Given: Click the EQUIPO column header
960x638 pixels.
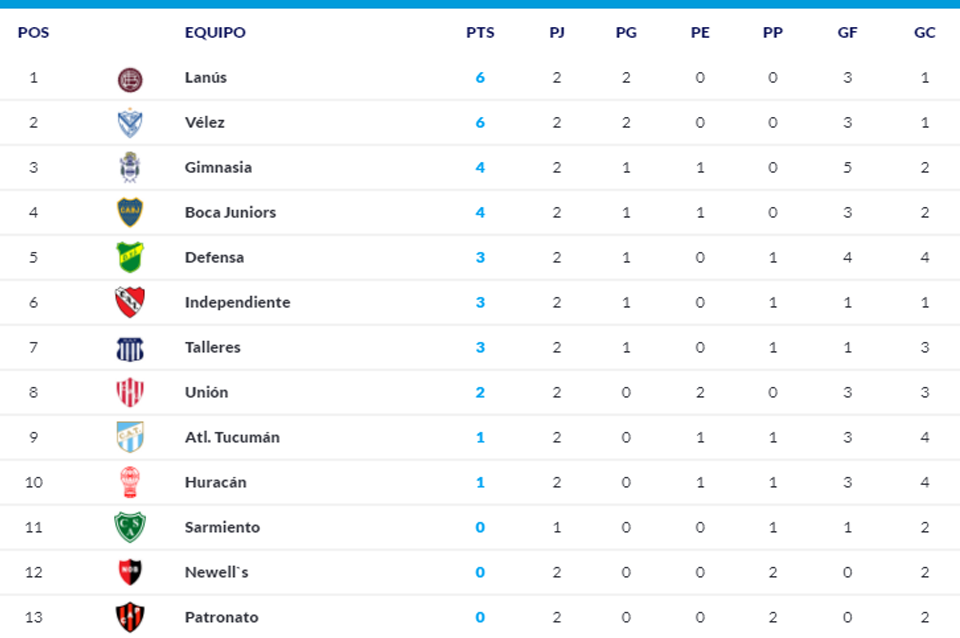Looking at the screenshot, I should (215, 32).
